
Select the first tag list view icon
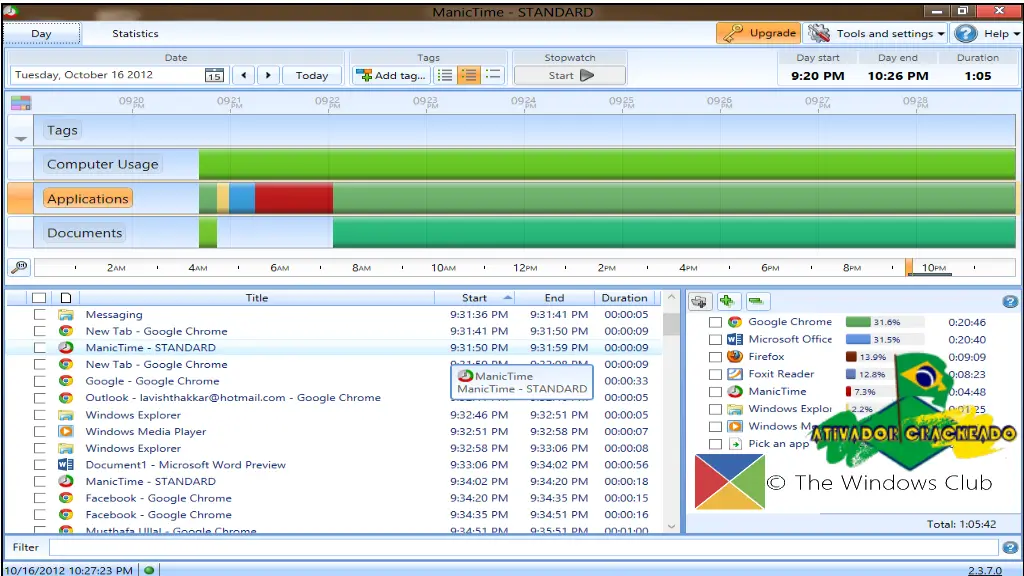pyautogui.click(x=445, y=75)
